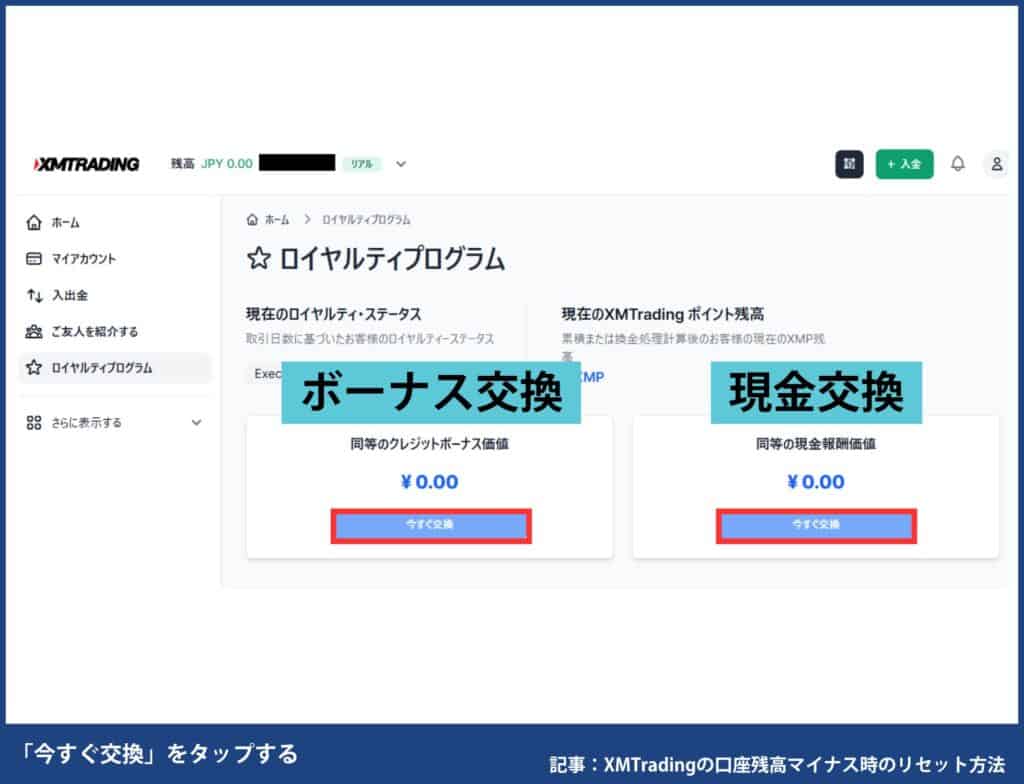Click the 現在のロイヤルティ・ステータス heading
The width and height of the screenshot is (1024, 784).
334,314
